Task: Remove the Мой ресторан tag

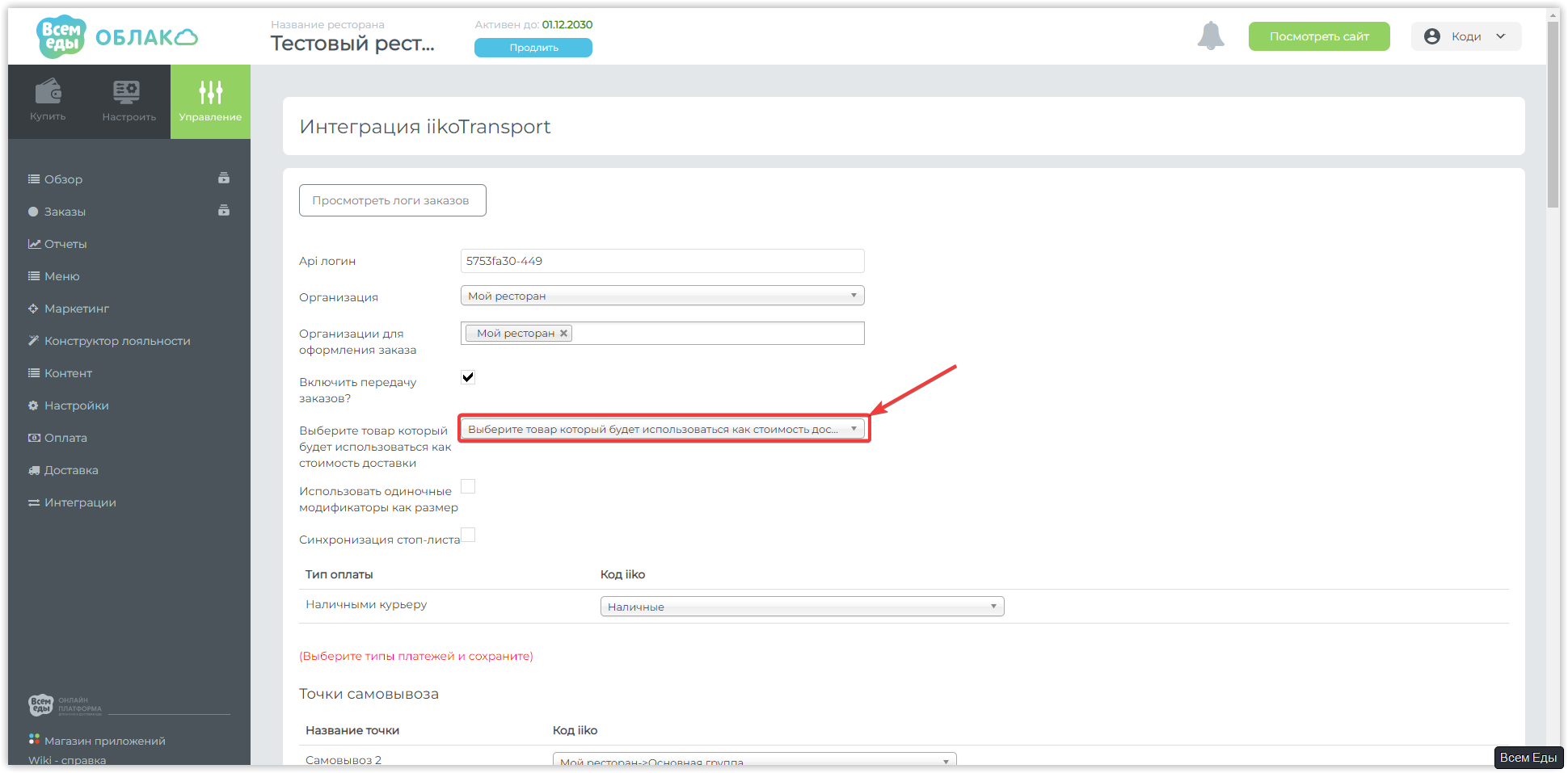Action: [564, 333]
